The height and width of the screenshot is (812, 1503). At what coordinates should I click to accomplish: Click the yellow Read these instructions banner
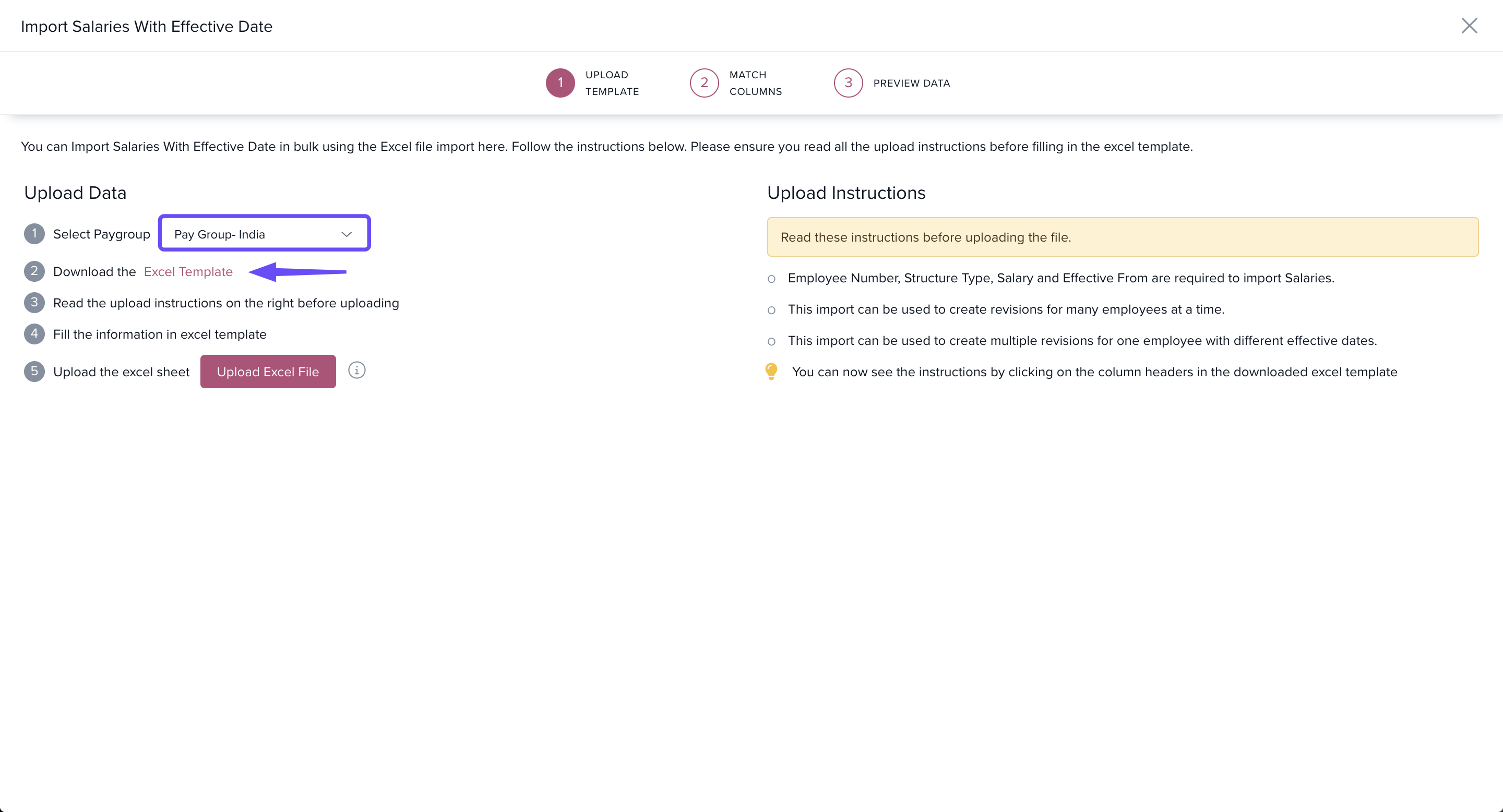[x=1122, y=237]
